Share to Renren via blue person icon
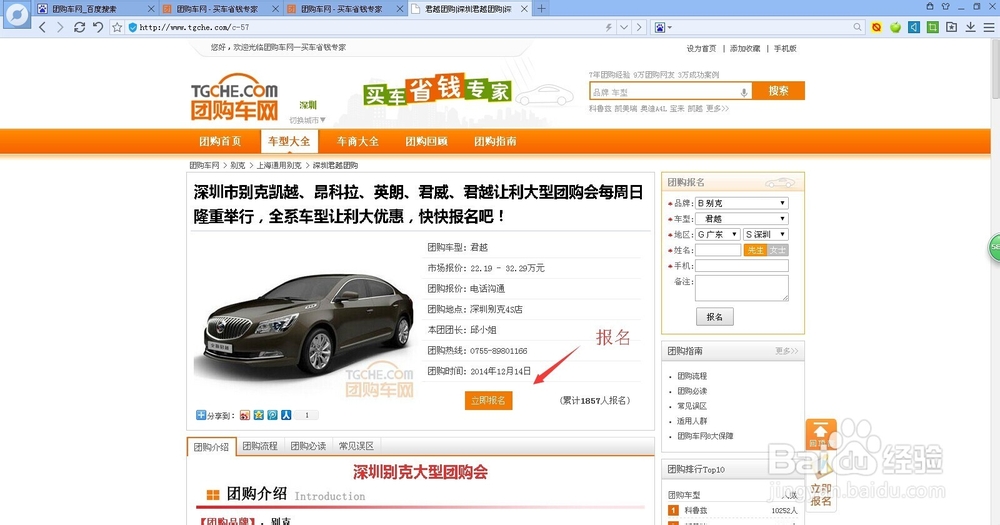1000x525 pixels. (286, 415)
